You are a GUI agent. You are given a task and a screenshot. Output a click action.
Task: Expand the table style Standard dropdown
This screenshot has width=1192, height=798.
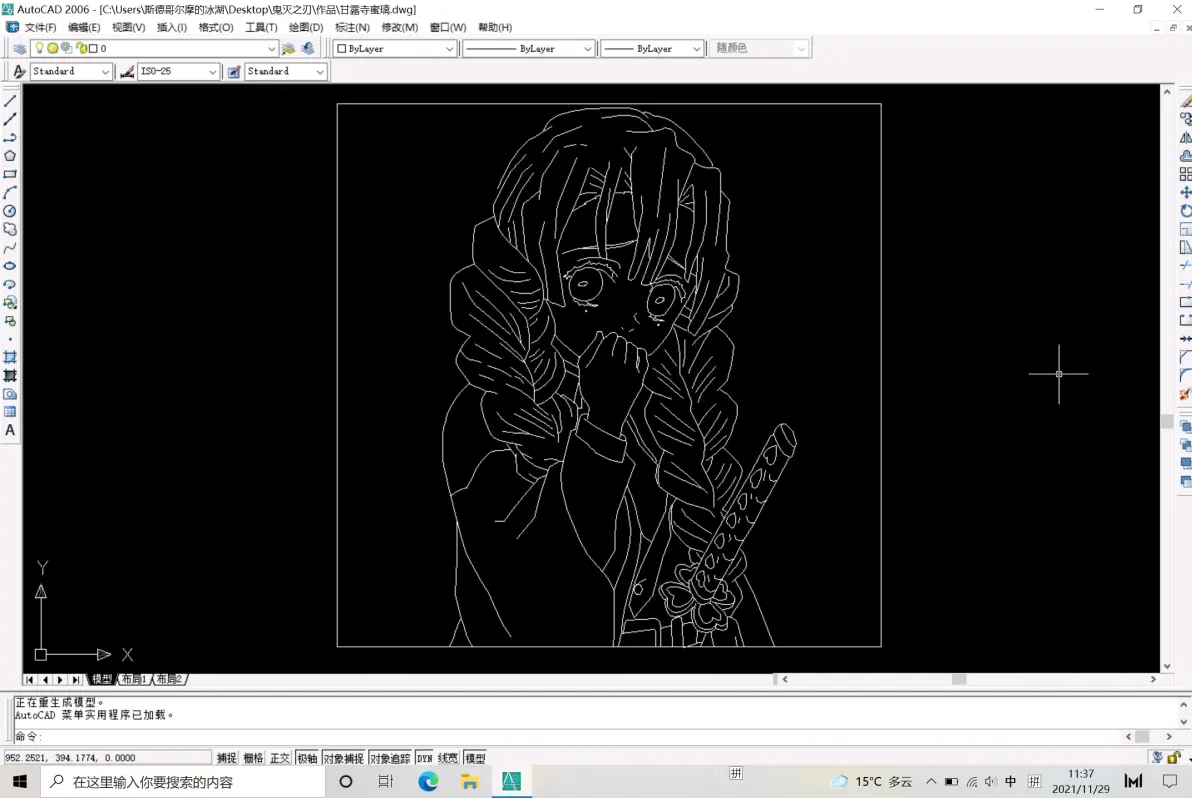coord(319,71)
